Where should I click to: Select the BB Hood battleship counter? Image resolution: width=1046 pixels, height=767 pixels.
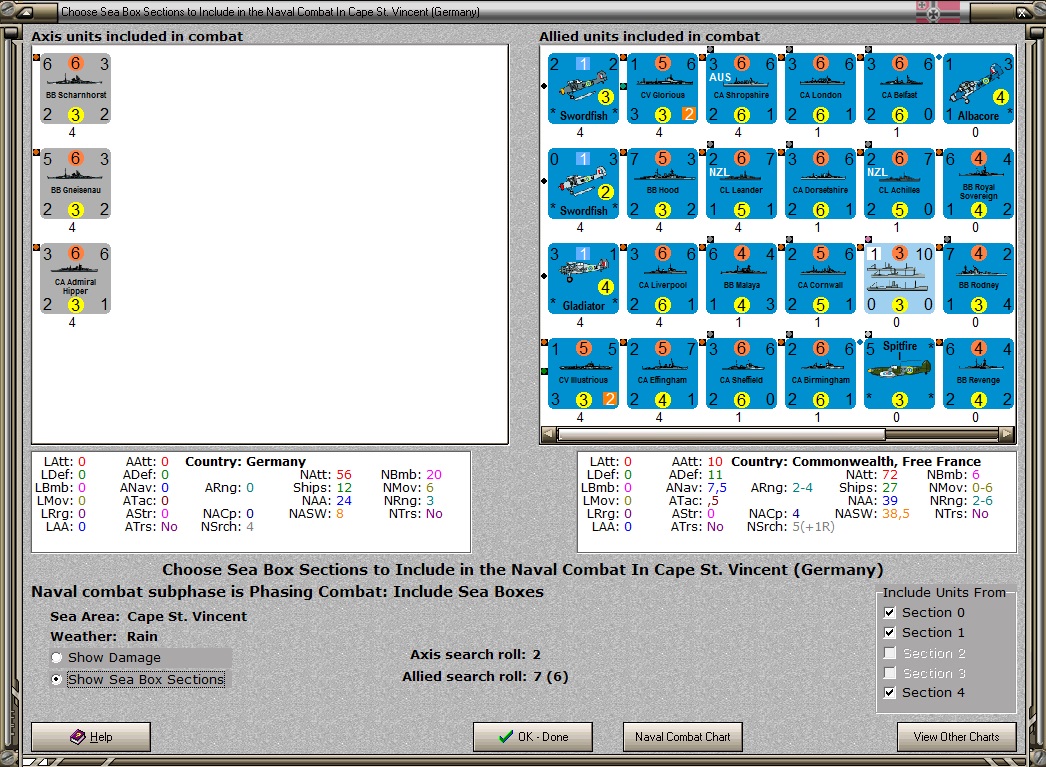point(662,184)
